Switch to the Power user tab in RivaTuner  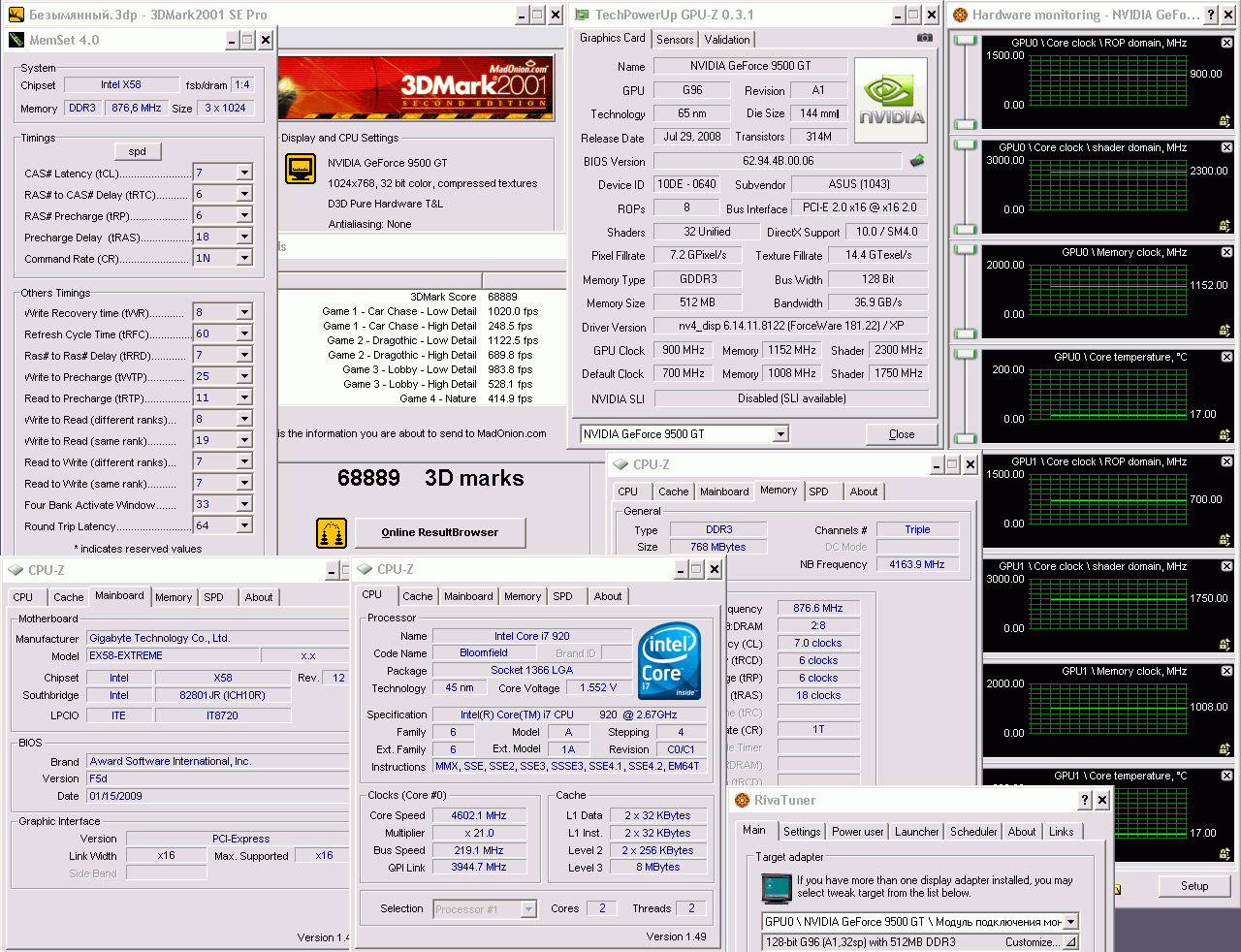coord(858,832)
